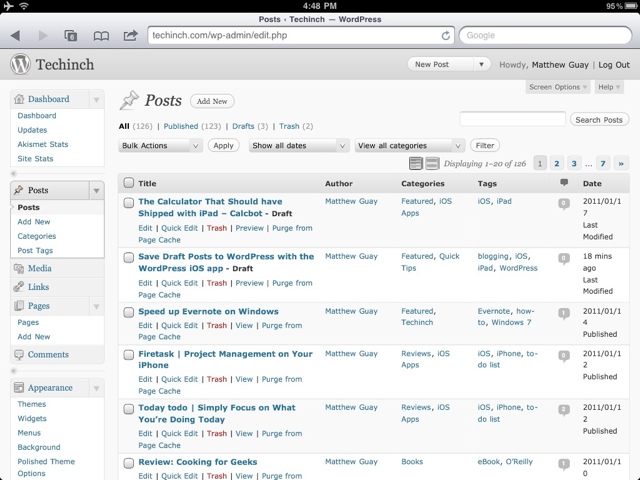Screen dimensions: 640x480
Task: Tap the Google search field
Action: click(x=545, y=36)
